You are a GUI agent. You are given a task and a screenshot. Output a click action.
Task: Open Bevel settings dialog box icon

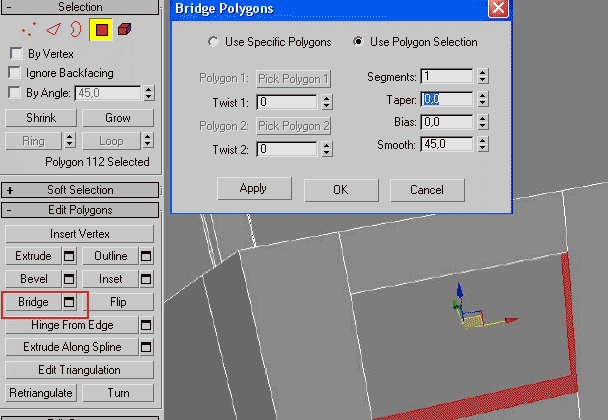(x=69, y=279)
